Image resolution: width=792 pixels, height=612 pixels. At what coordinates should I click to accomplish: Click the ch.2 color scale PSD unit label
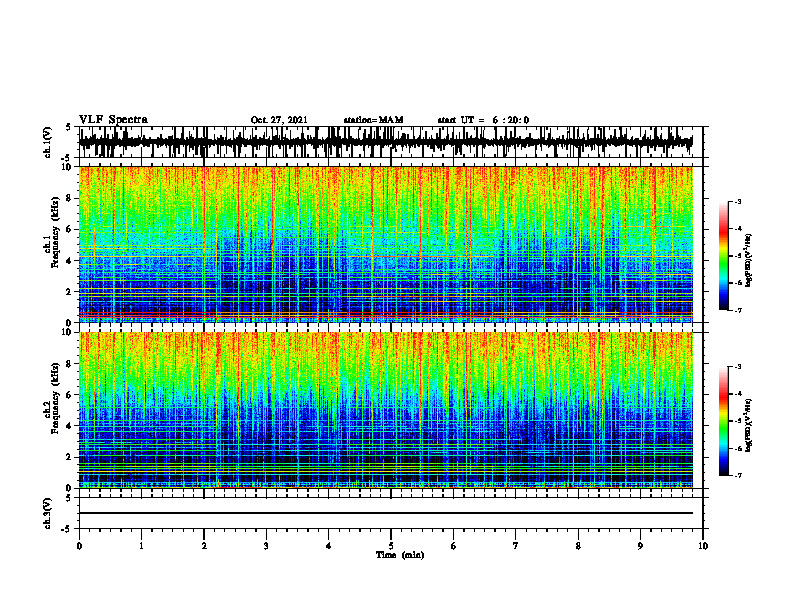click(749, 426)
